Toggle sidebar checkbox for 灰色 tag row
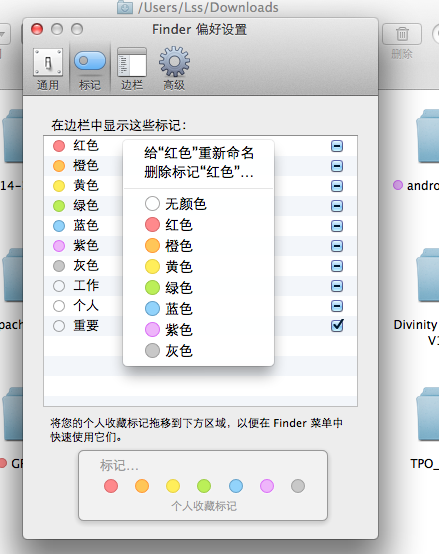 pyautogui.click(x=337, y=266)
